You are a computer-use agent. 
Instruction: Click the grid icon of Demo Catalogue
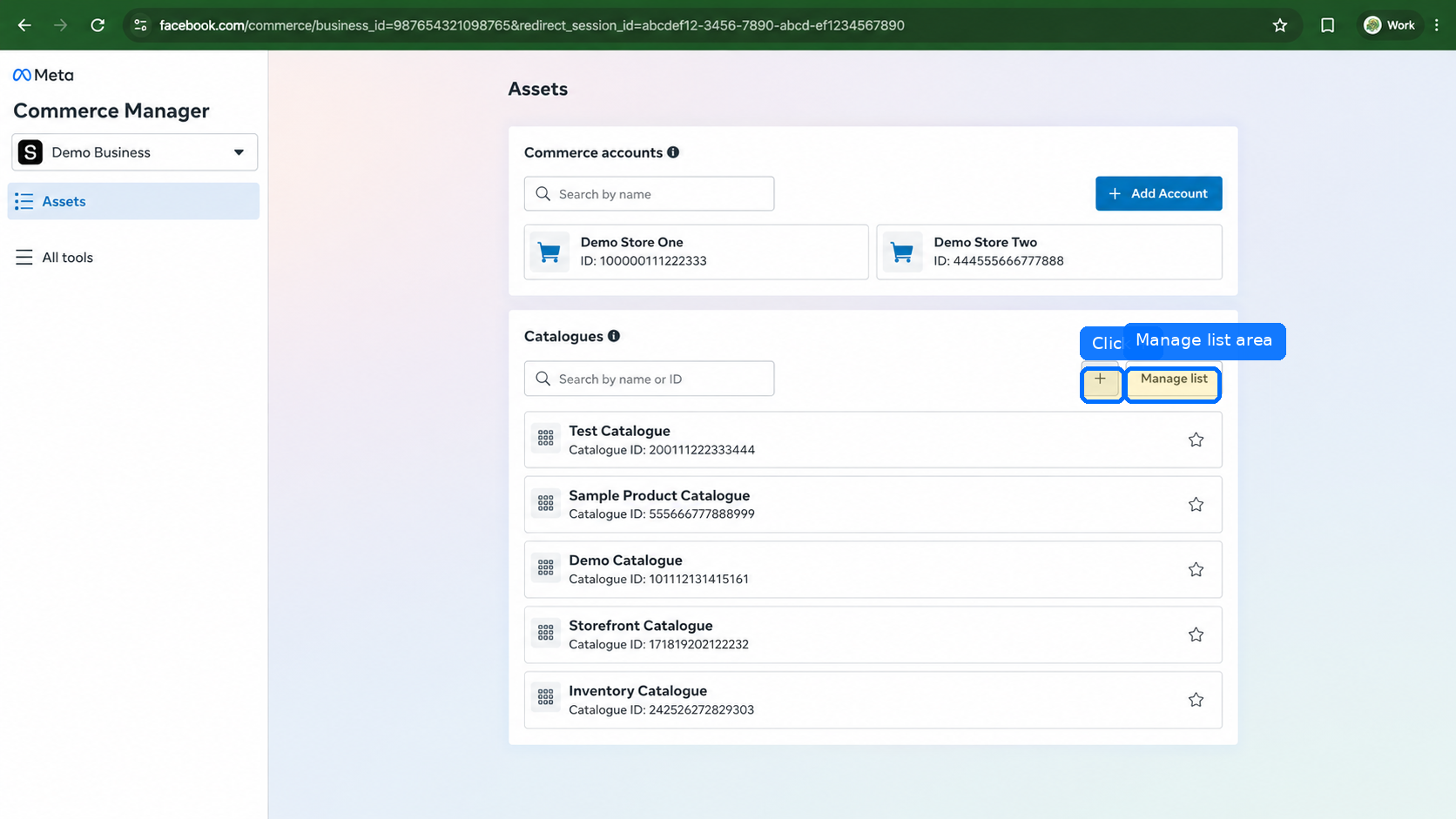click(546, 567)
